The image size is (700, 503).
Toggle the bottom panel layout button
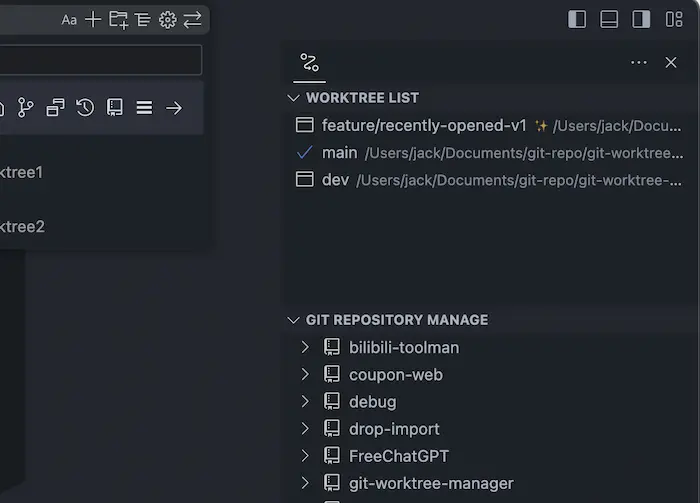(x=609, y=19)
